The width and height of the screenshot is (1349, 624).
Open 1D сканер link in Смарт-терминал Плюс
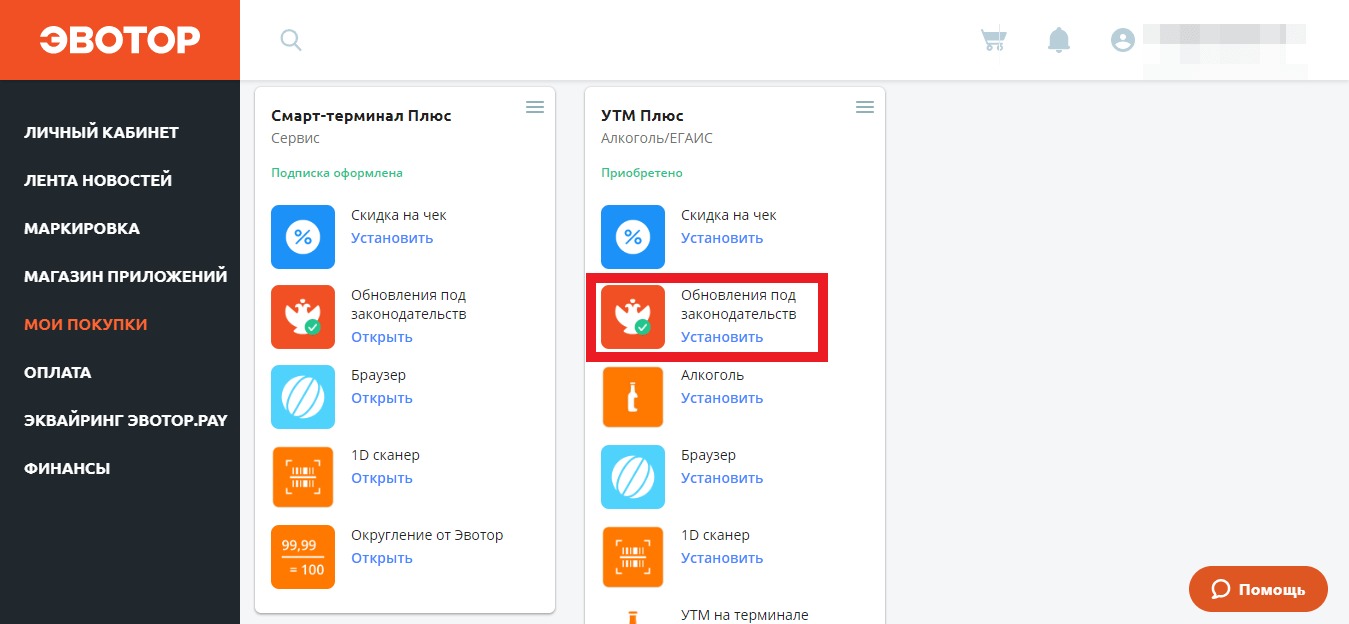click(382, 478)
